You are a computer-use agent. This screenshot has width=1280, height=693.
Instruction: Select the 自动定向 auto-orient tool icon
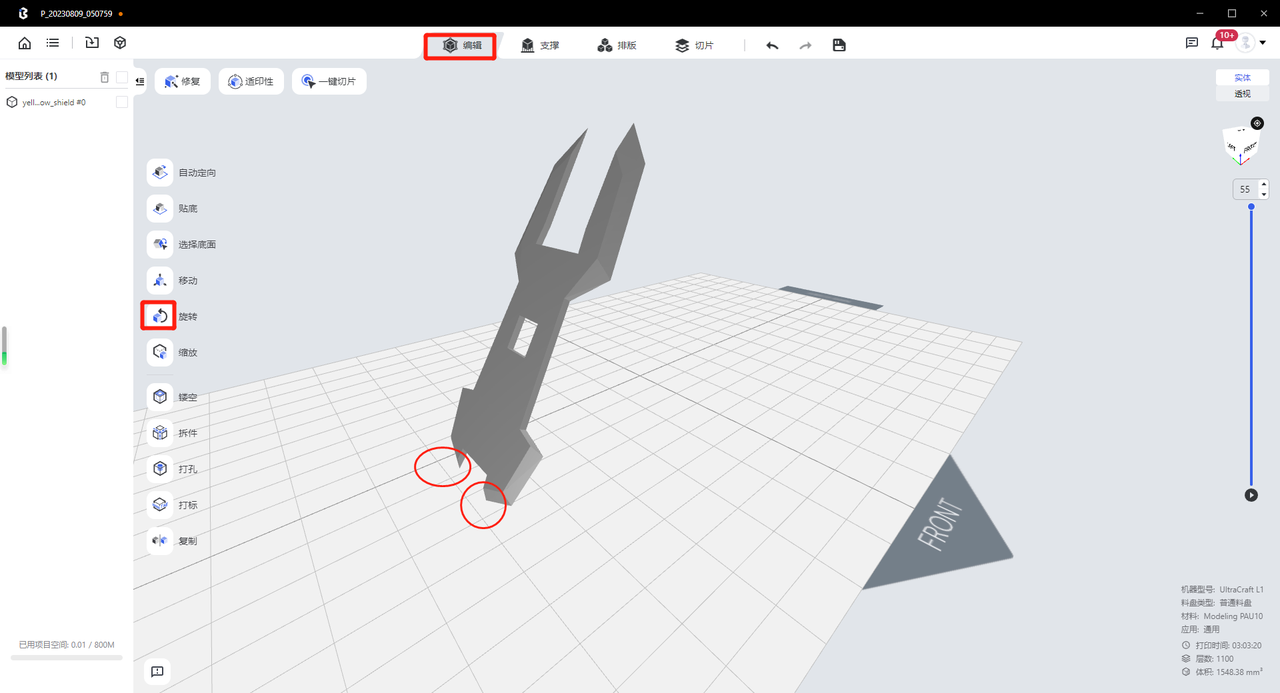tap(160, 173)
